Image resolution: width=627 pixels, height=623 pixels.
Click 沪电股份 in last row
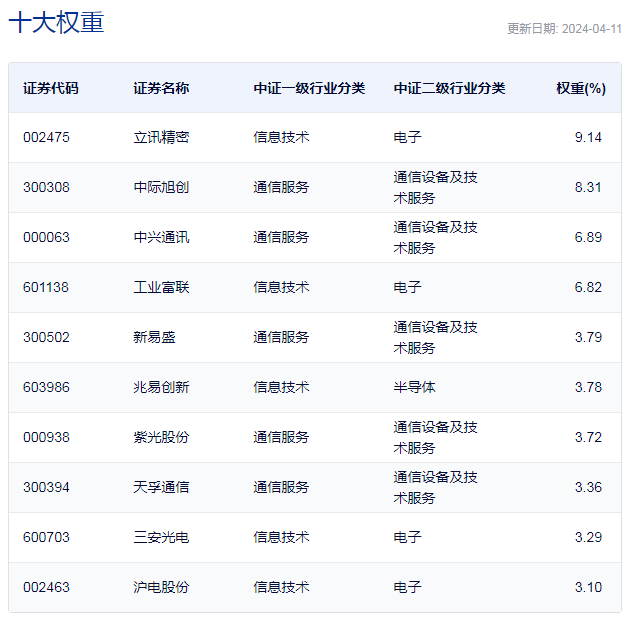click(x=161, y=587)
